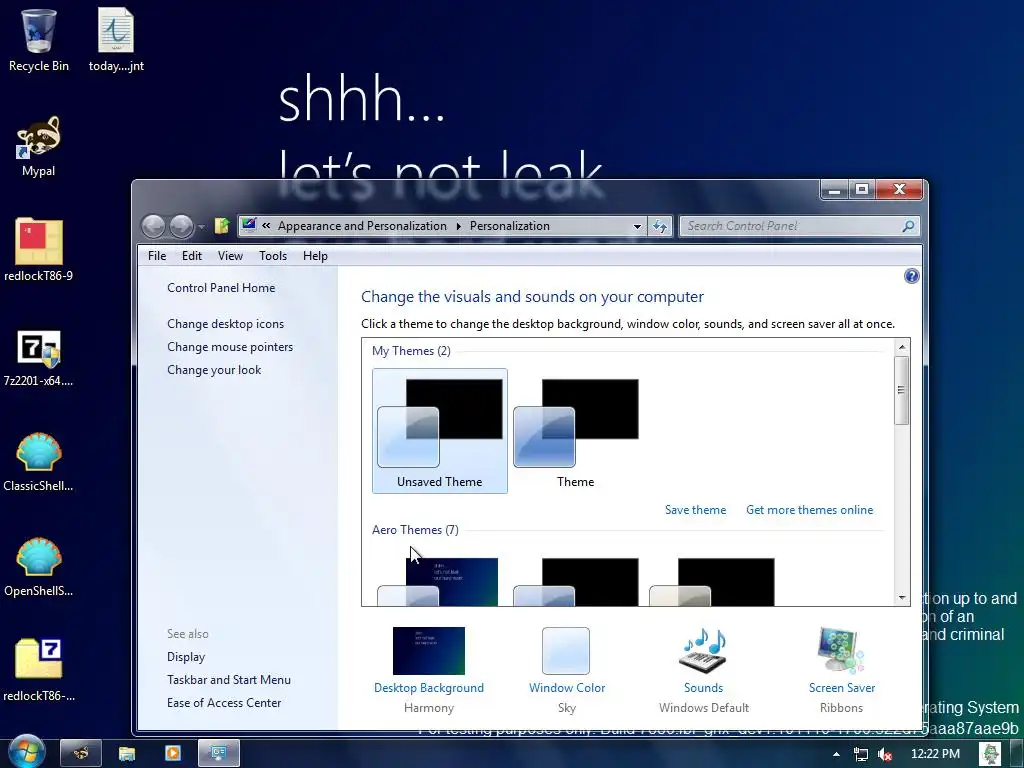Open Change your look link
This screenshot has width=1024, height=768.
pyautogui.click(x=214, y=370)
